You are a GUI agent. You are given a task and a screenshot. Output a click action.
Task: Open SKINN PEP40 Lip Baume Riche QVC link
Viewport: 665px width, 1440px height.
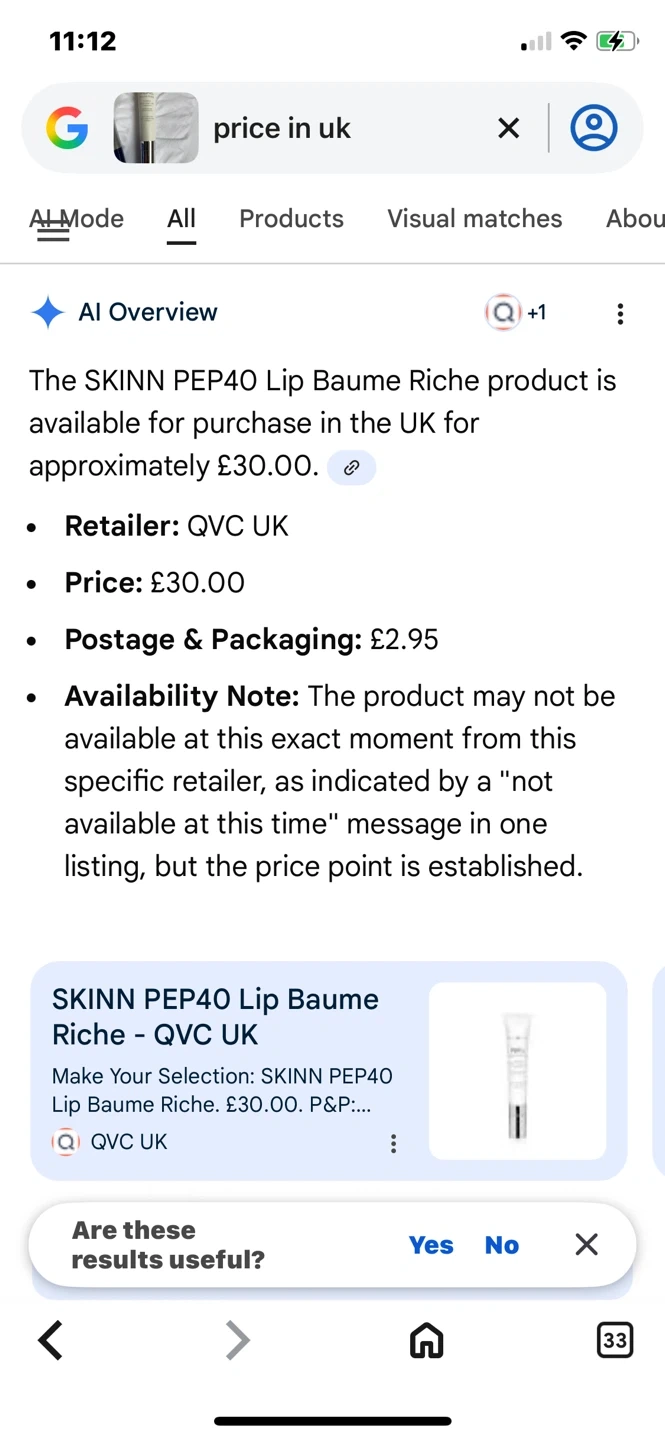pos(215,1016)
